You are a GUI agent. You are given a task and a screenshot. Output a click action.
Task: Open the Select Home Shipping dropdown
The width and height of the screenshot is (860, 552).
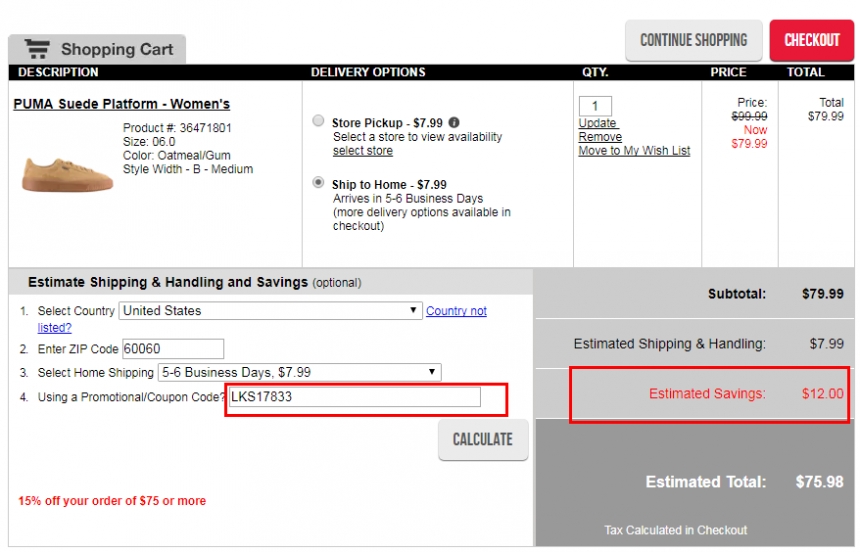[299, 373]
